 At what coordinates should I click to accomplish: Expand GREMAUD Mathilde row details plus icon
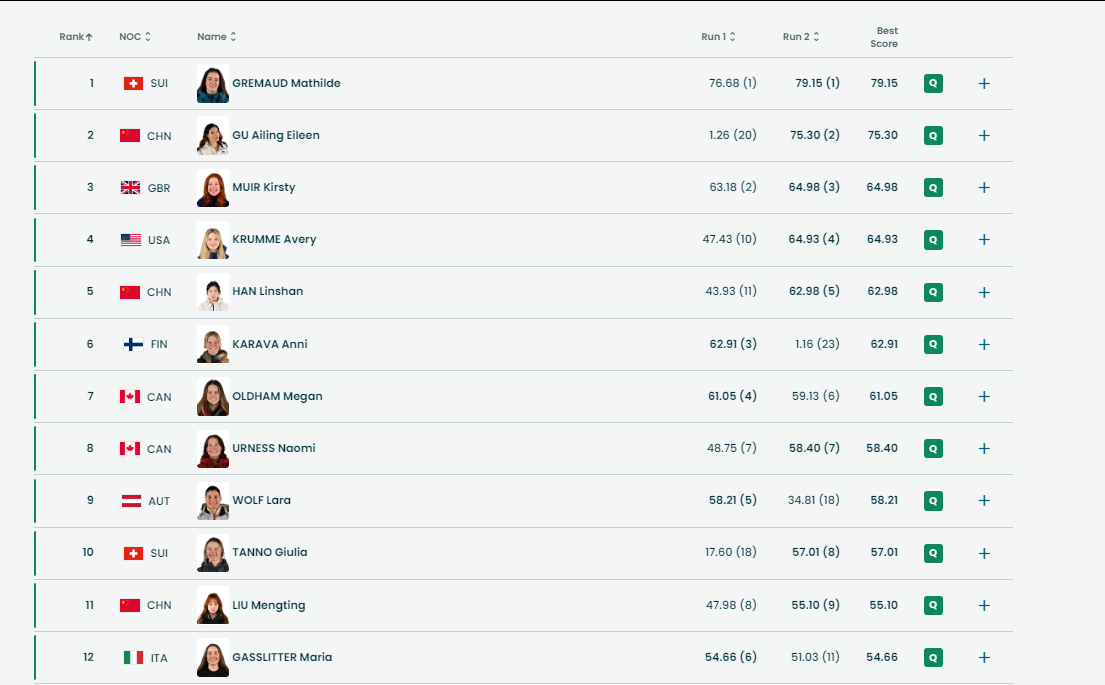pyautogui.click(x=984, y=83)
